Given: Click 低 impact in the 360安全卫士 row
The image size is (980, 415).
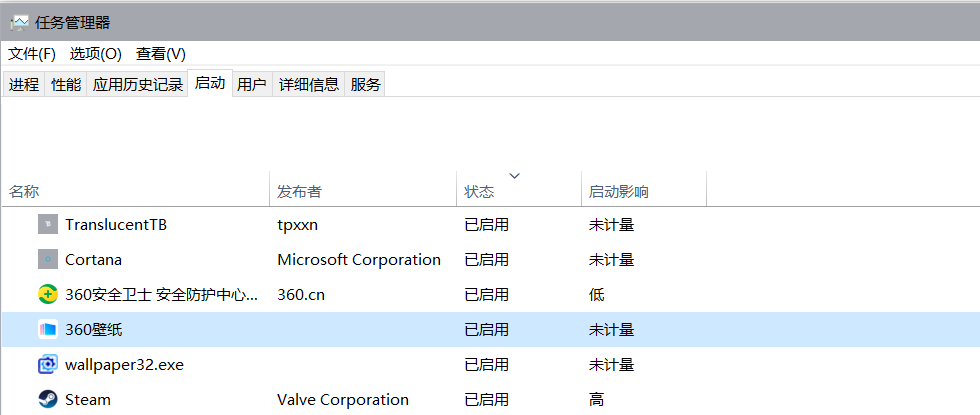Looking at the screenshot, I should (x=597, y=294).
